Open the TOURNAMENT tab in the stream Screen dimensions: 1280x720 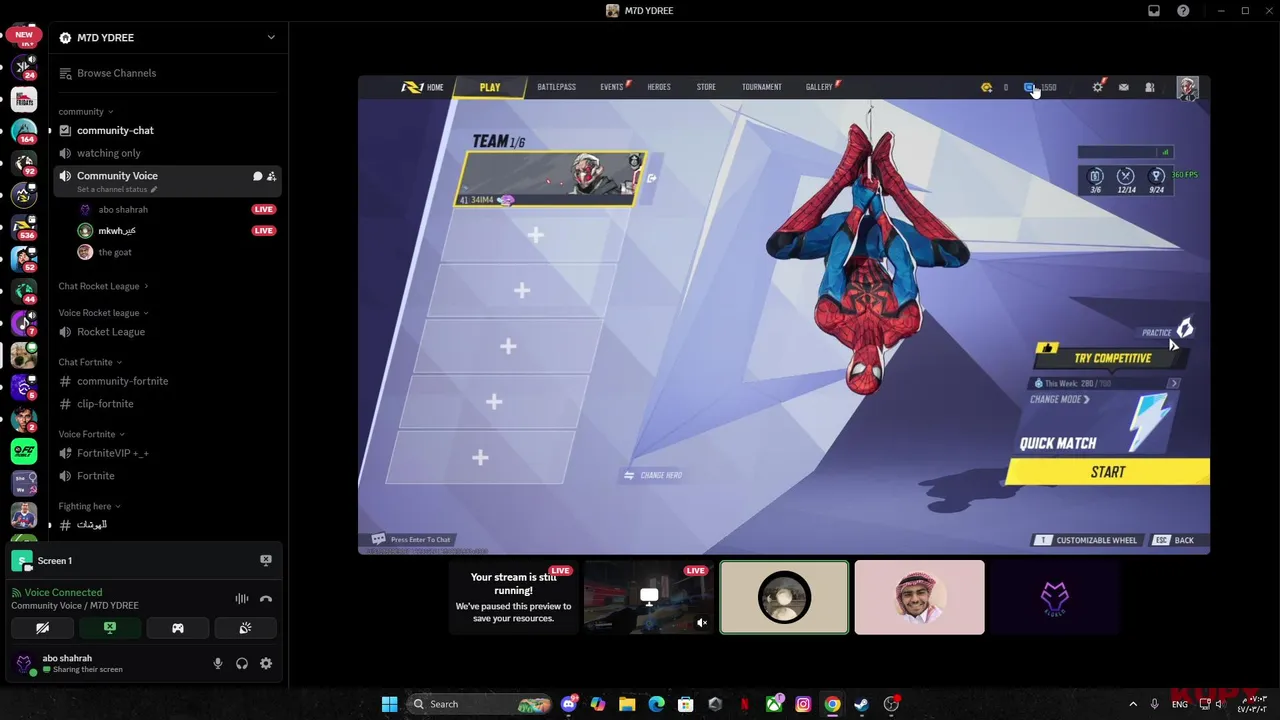(x=762, y=87)
